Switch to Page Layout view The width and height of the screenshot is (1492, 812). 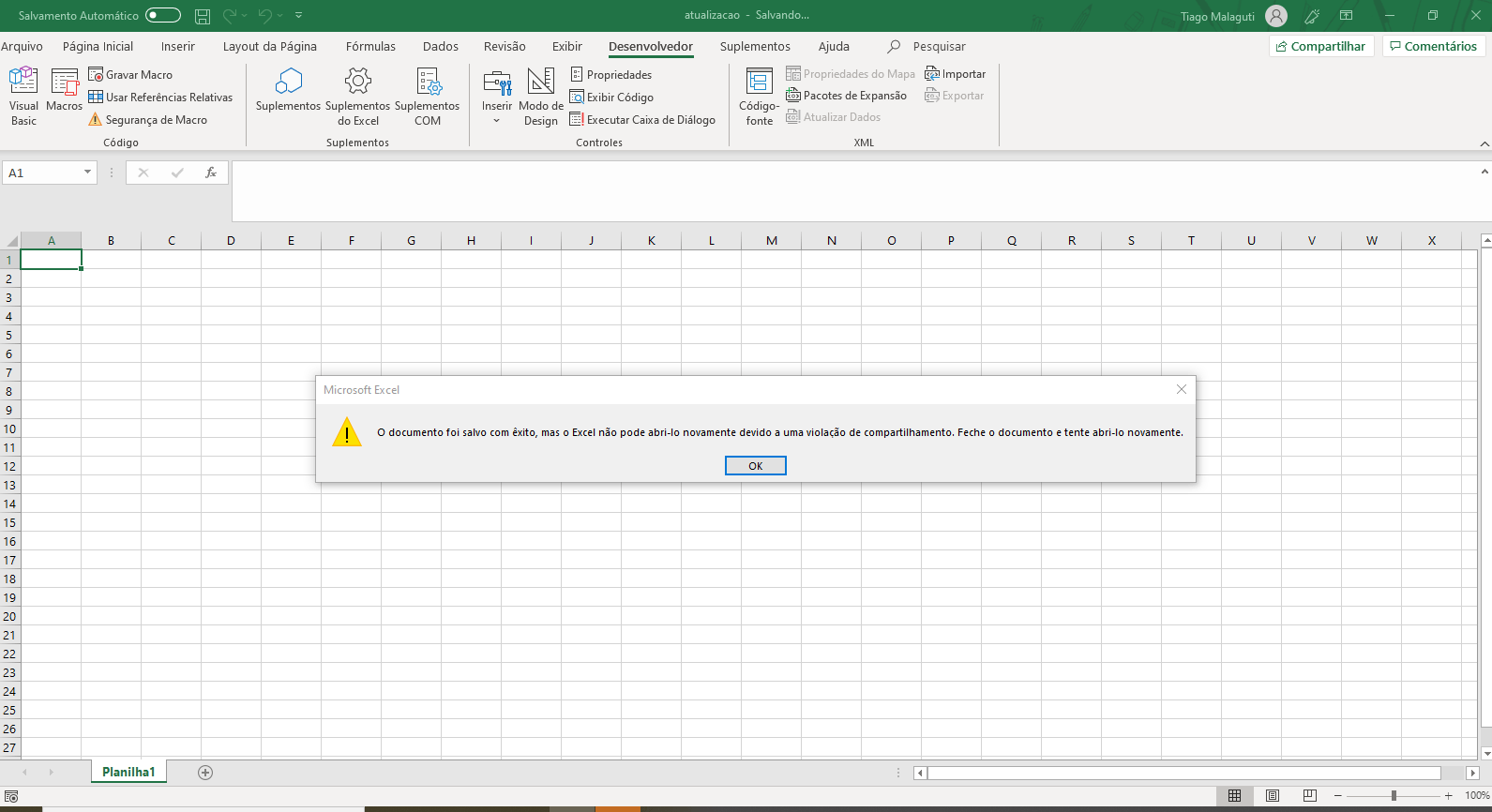(x=1272, y=795)
